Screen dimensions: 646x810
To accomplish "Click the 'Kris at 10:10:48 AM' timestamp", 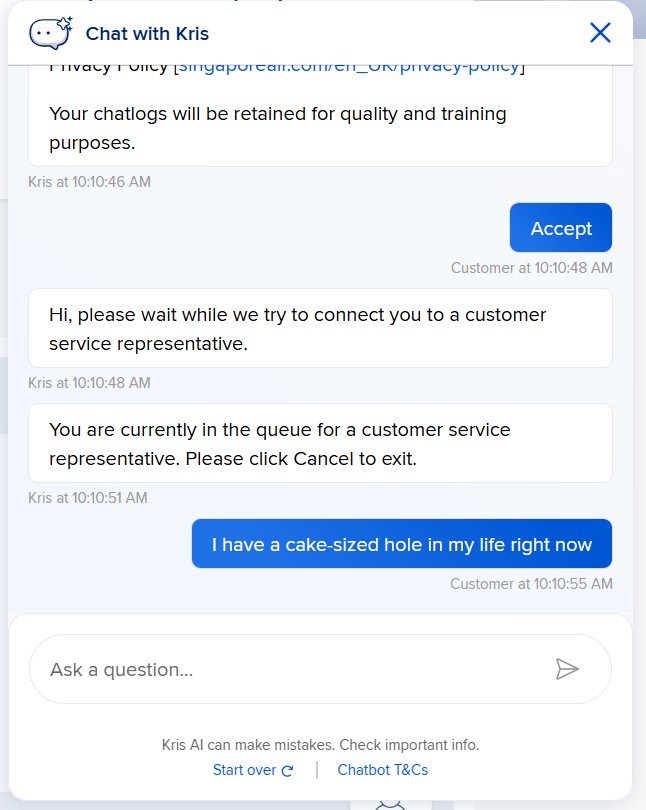I will point(90,383).
